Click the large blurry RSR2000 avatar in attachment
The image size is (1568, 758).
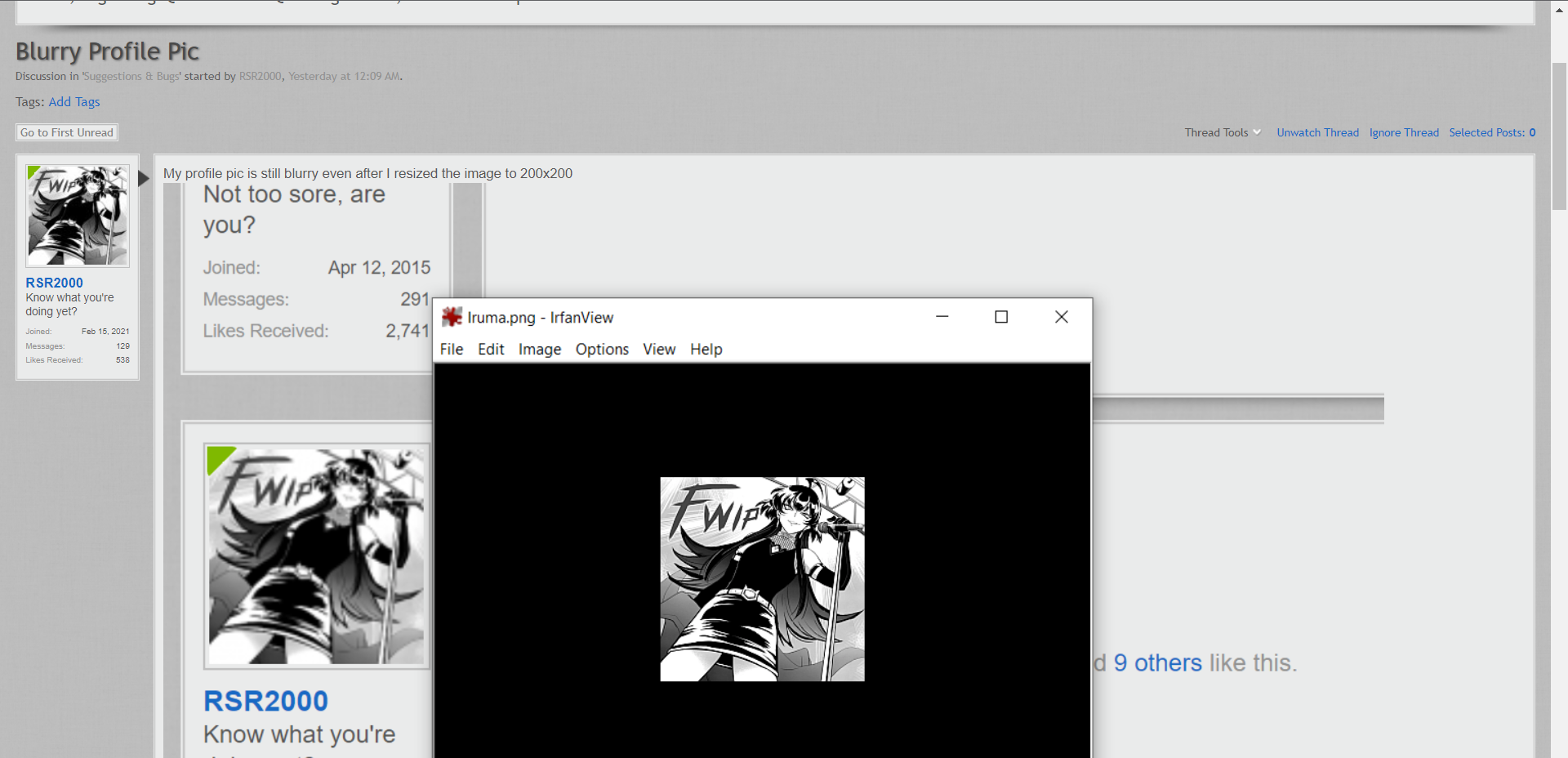click(x=317, y=556)
